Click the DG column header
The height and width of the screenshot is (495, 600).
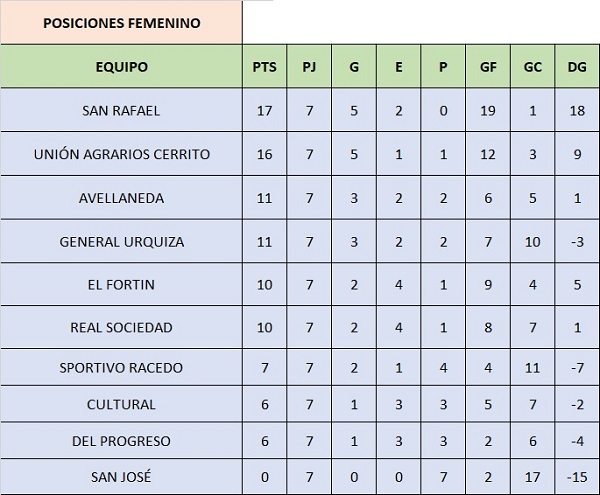tap(577, 67)
